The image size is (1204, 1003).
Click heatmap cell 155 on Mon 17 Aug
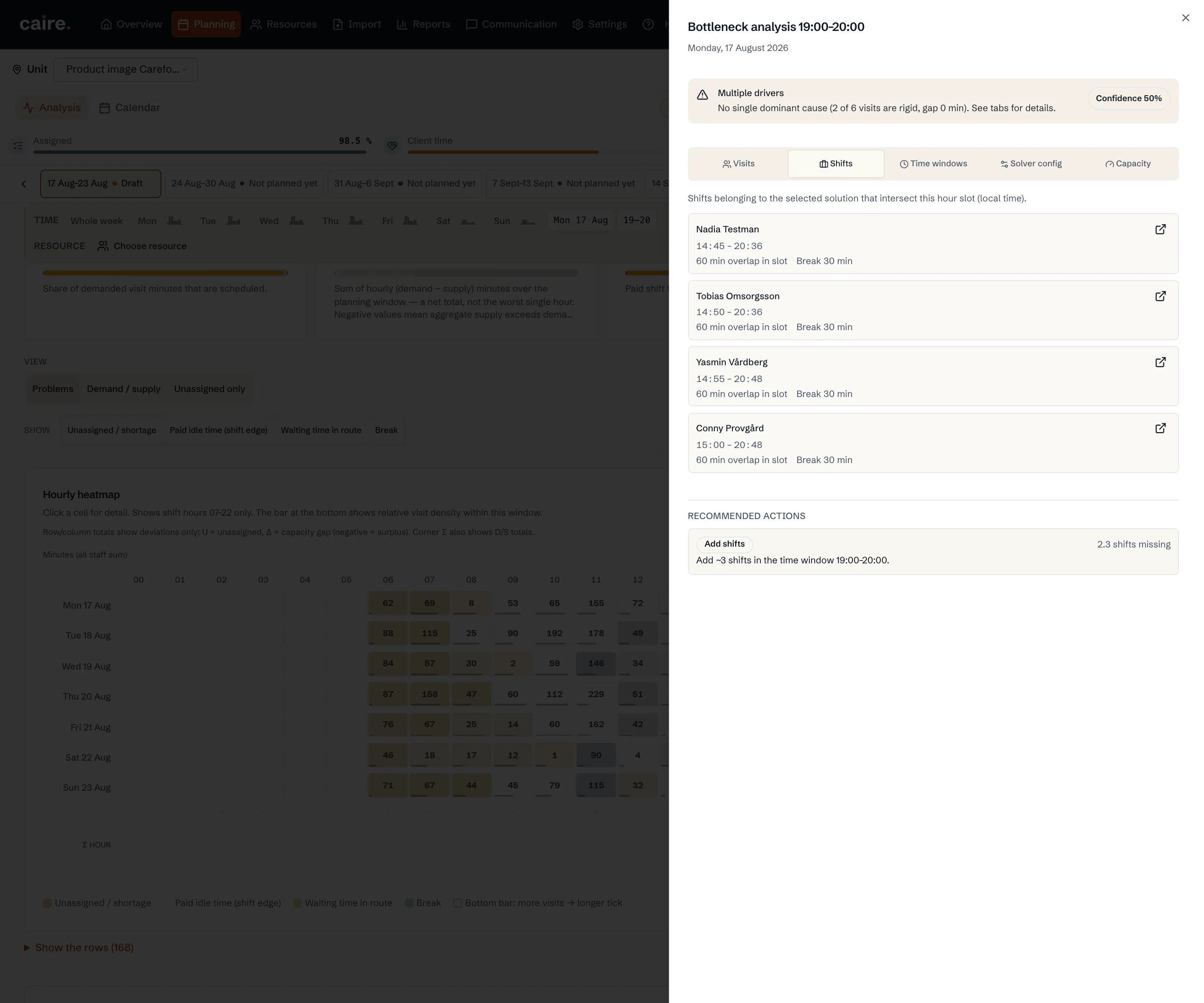[x=596, y=603]
